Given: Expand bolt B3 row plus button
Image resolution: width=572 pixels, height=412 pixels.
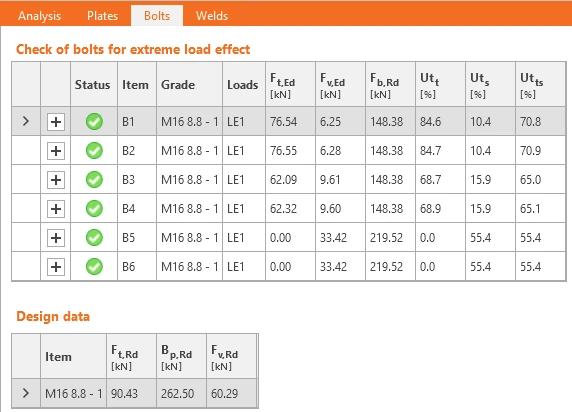Looking at the screenshot, I should [56, 180].
